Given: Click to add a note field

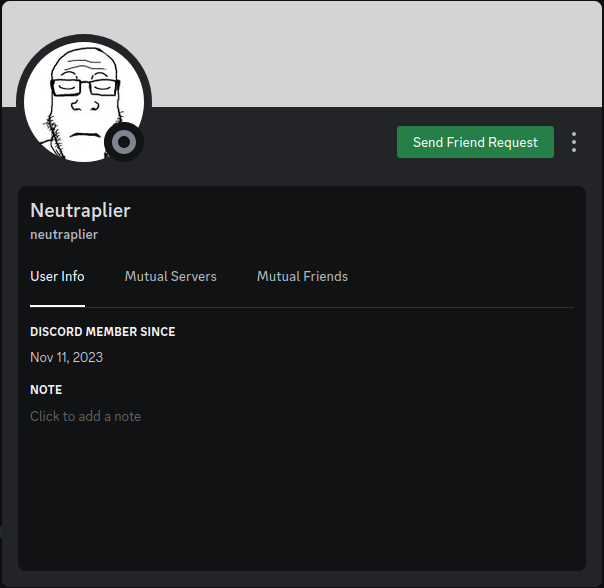Looking at the screenshot, I should coord(86,417).
